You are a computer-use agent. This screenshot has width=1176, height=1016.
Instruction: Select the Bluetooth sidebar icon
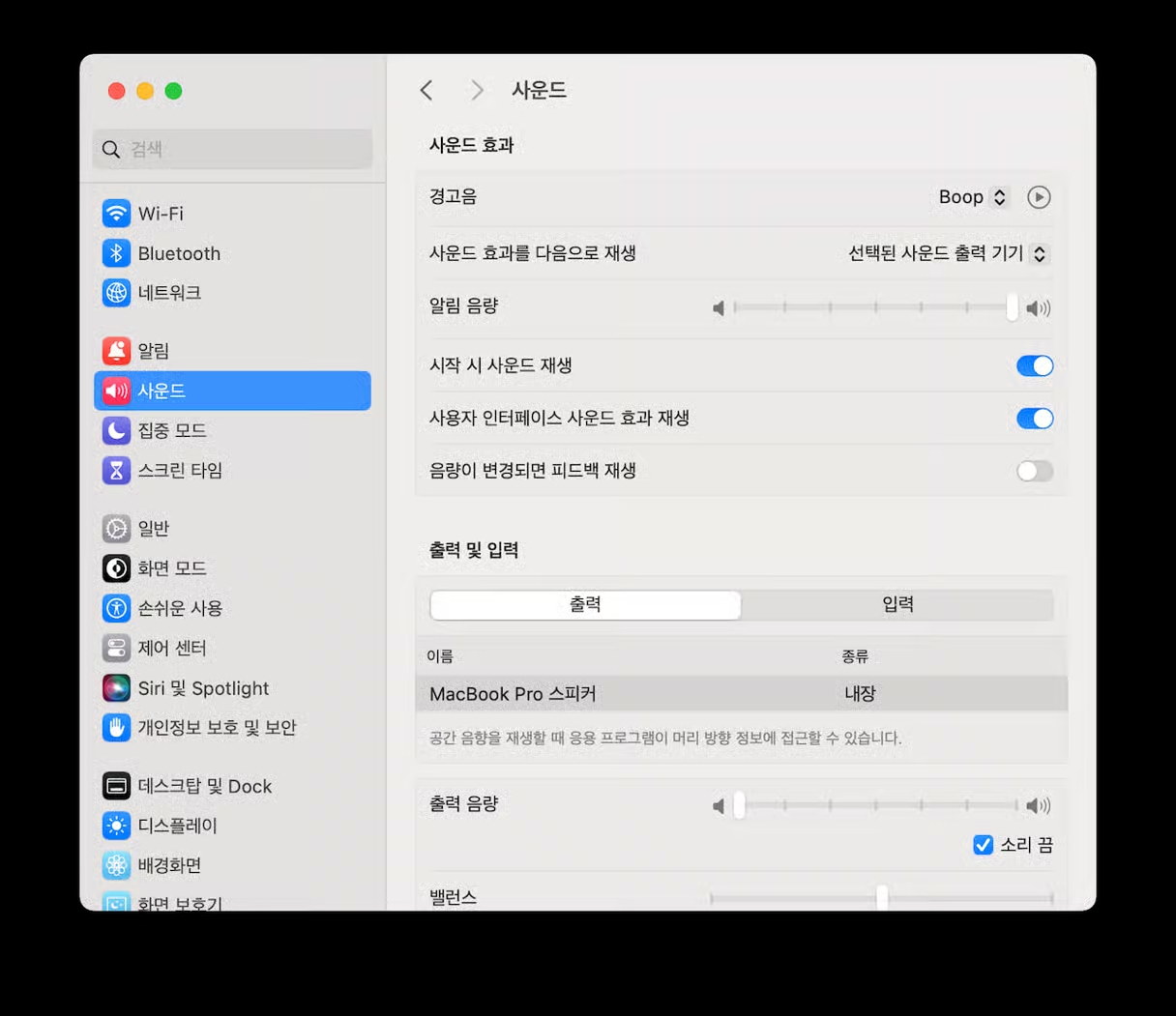[116, 253]
